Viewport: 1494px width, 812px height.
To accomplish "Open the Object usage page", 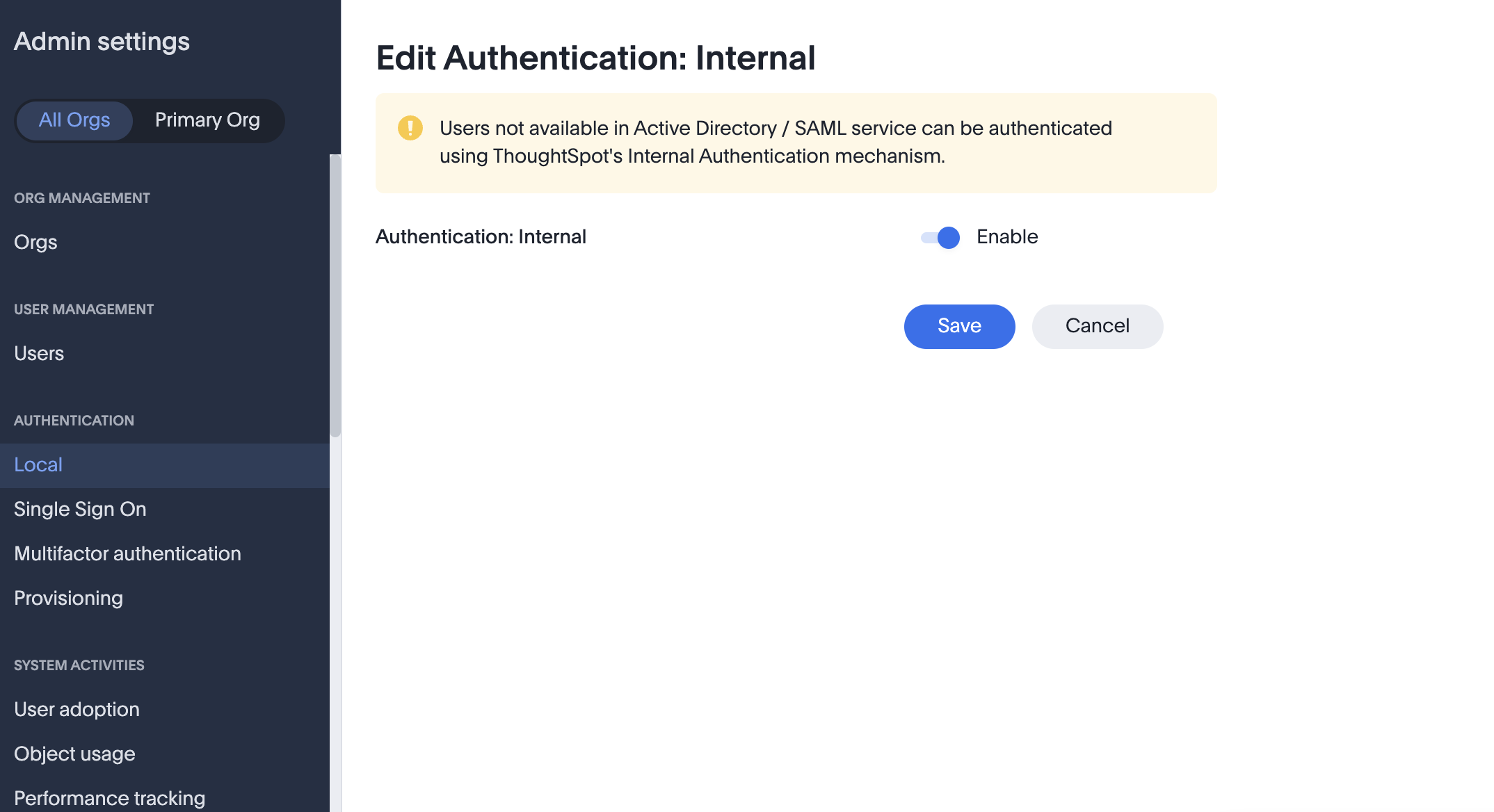I will [x=74, y=754].
